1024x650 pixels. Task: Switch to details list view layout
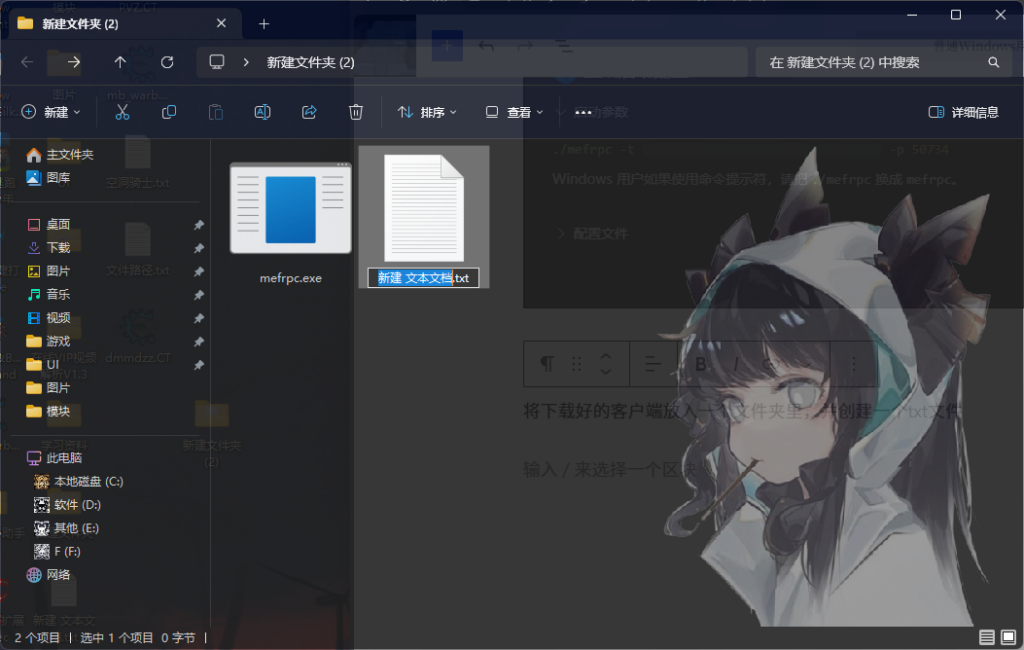(x=987, y=637)
